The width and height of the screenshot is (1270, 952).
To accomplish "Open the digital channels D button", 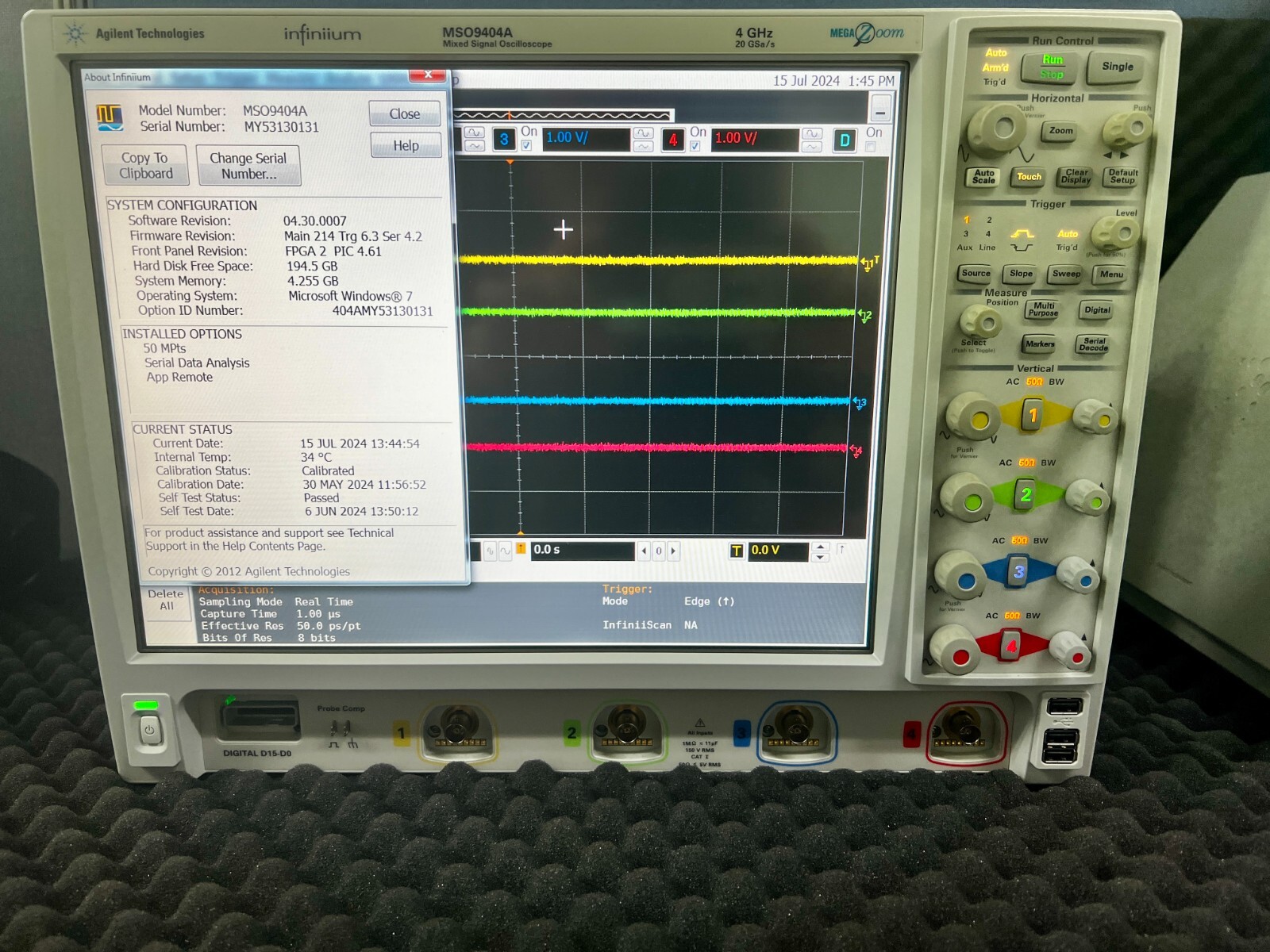I will pos(845,141).
